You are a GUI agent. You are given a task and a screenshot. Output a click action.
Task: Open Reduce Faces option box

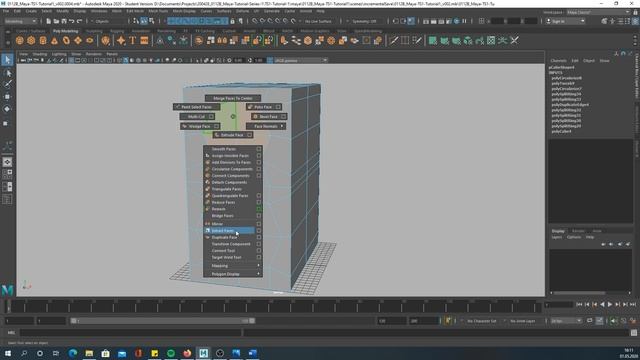[259, 202]
